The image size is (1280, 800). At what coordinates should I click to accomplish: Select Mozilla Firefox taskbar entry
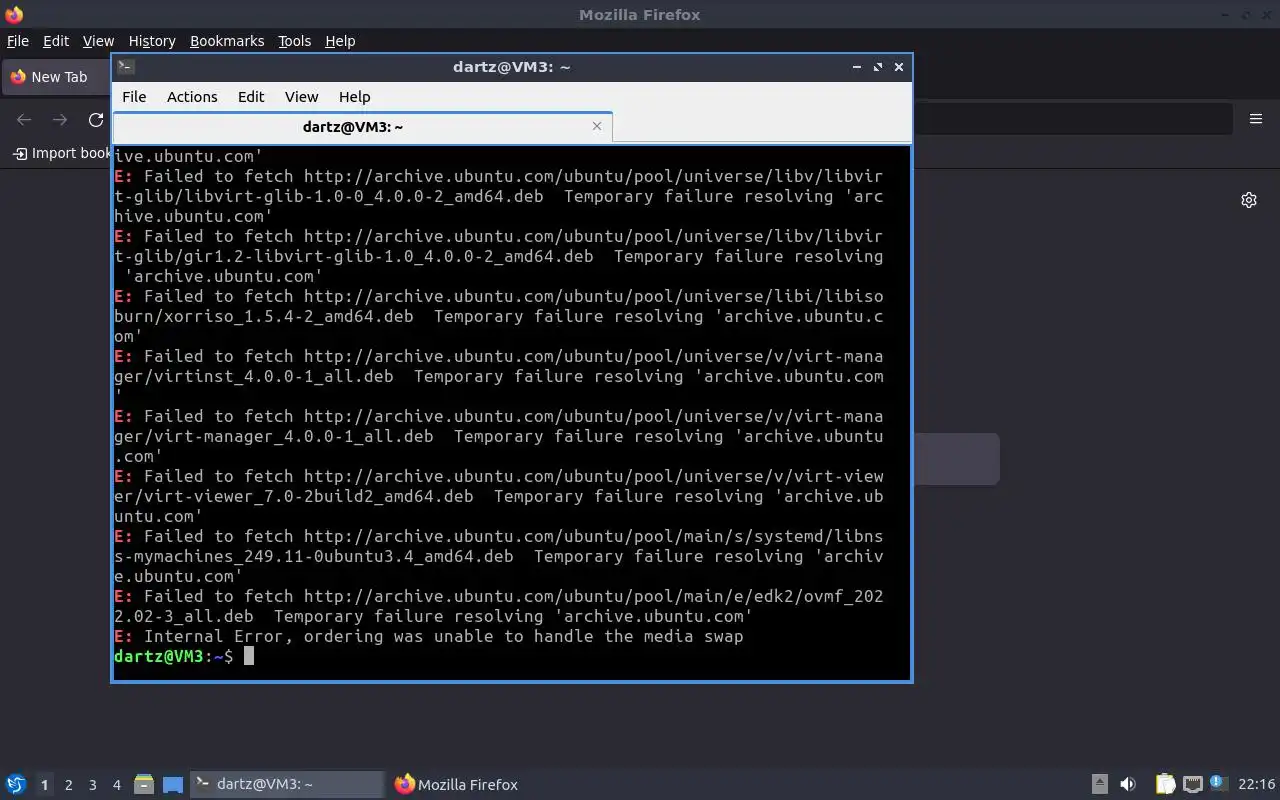(x=457, y=784)
